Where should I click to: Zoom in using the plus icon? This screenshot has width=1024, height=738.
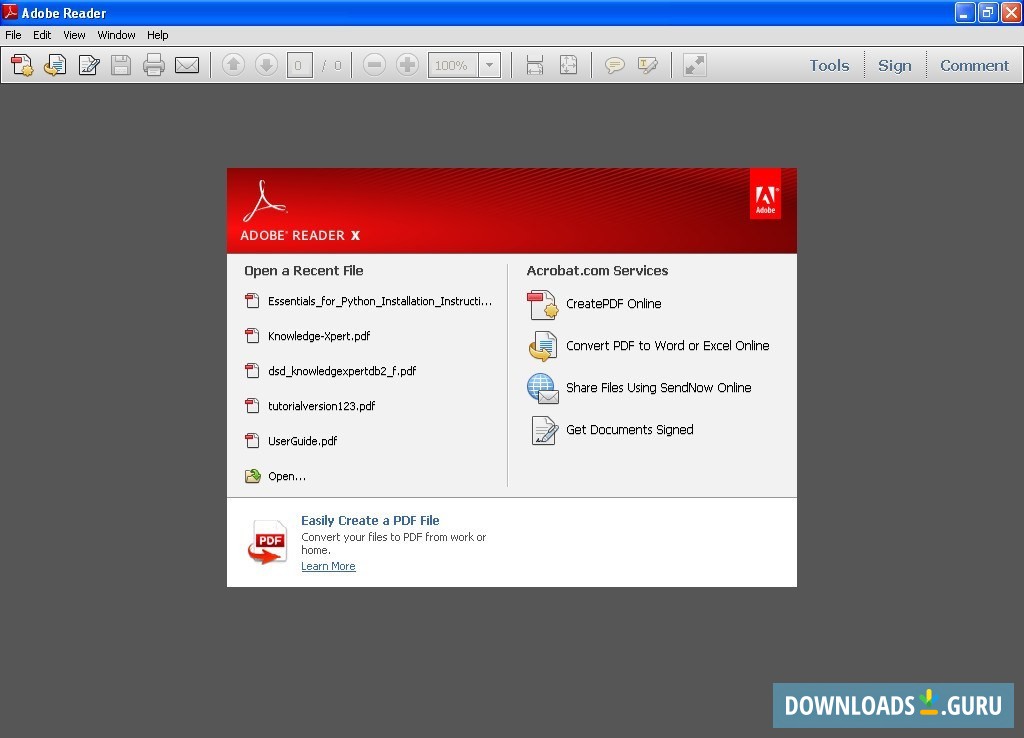[408, 64]
